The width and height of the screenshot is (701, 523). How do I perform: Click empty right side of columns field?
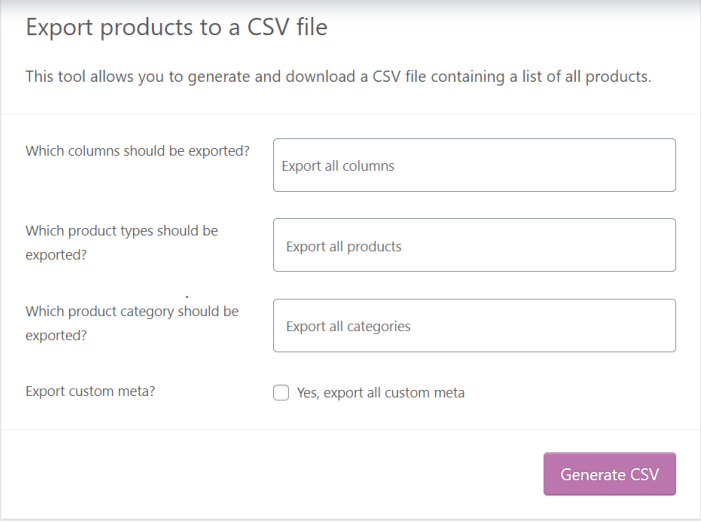600,165
